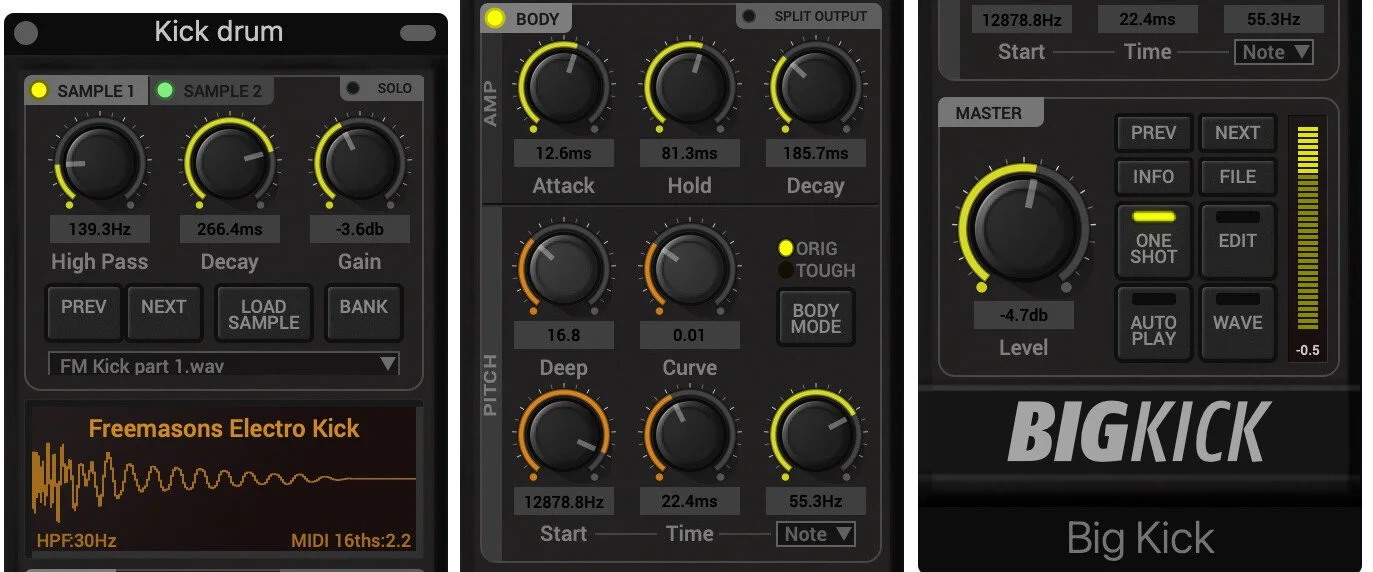Adjust the Sample 1 Decay knob

229,164
